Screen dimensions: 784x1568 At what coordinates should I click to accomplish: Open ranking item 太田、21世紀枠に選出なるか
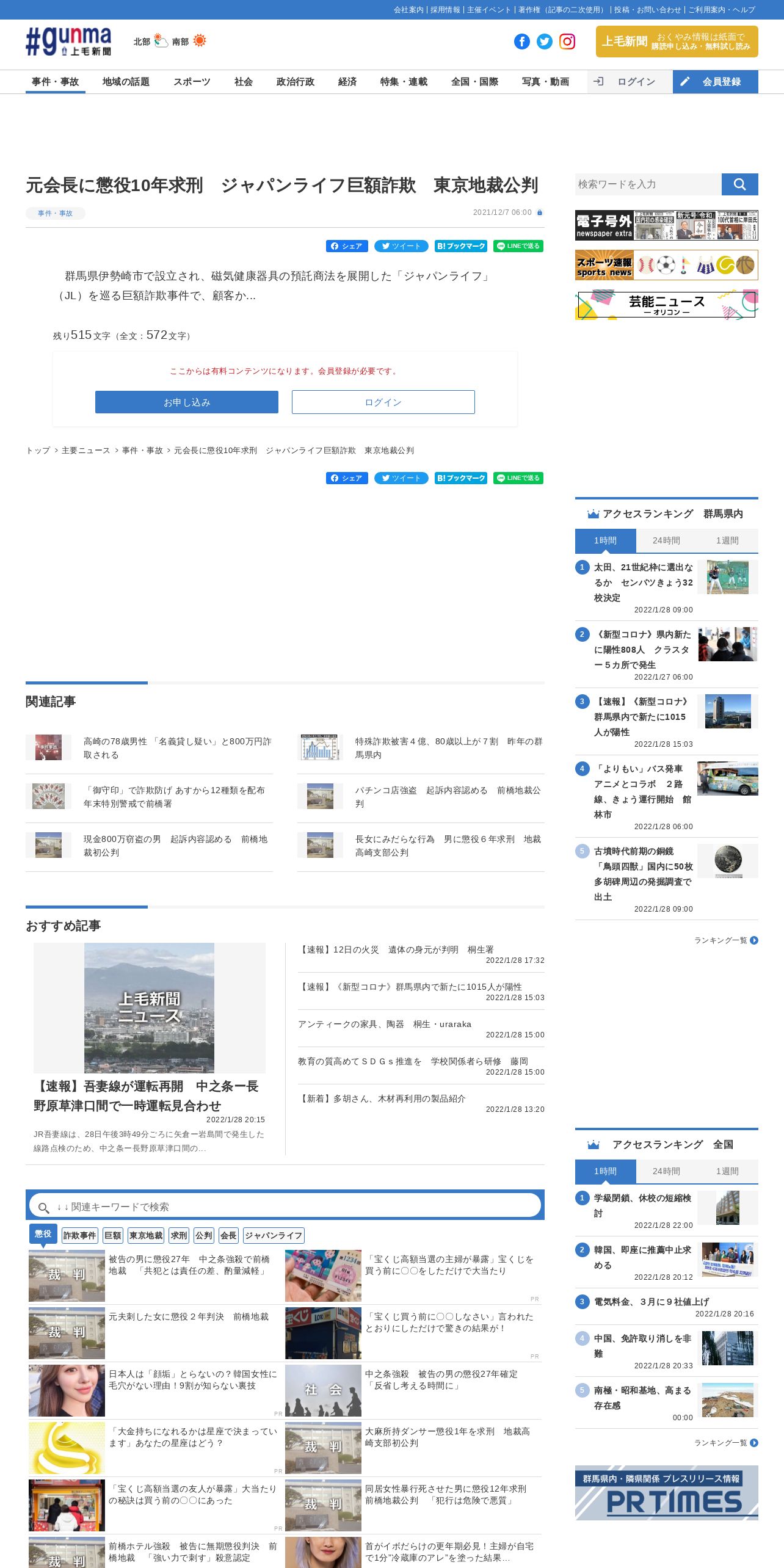[x=644, y=583]
